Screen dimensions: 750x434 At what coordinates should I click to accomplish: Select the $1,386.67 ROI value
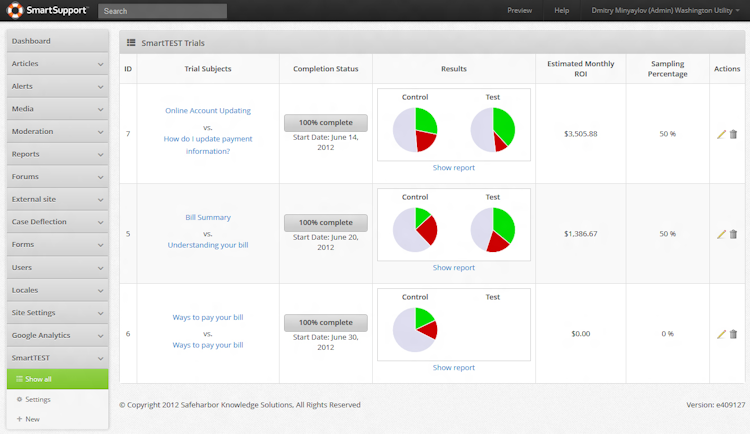(x=581, y=234)
